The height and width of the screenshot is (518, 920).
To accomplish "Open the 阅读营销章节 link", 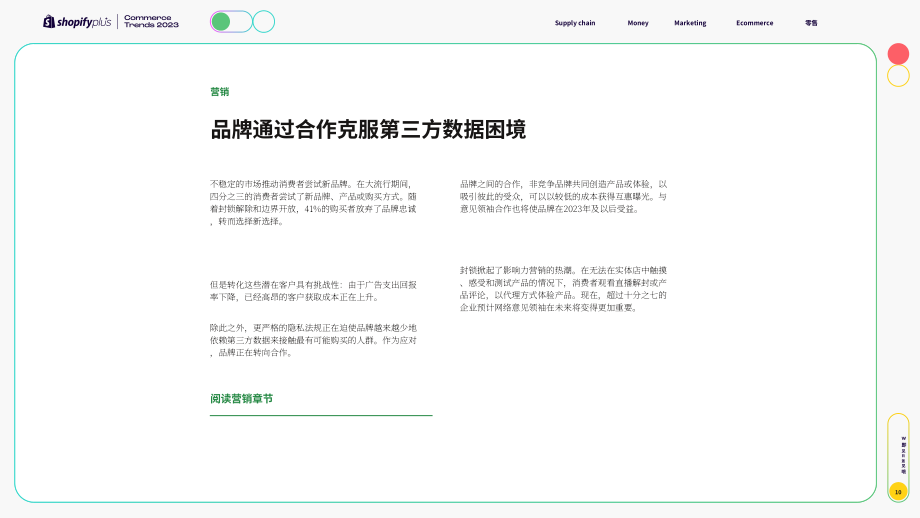I will tap(242, 399).
